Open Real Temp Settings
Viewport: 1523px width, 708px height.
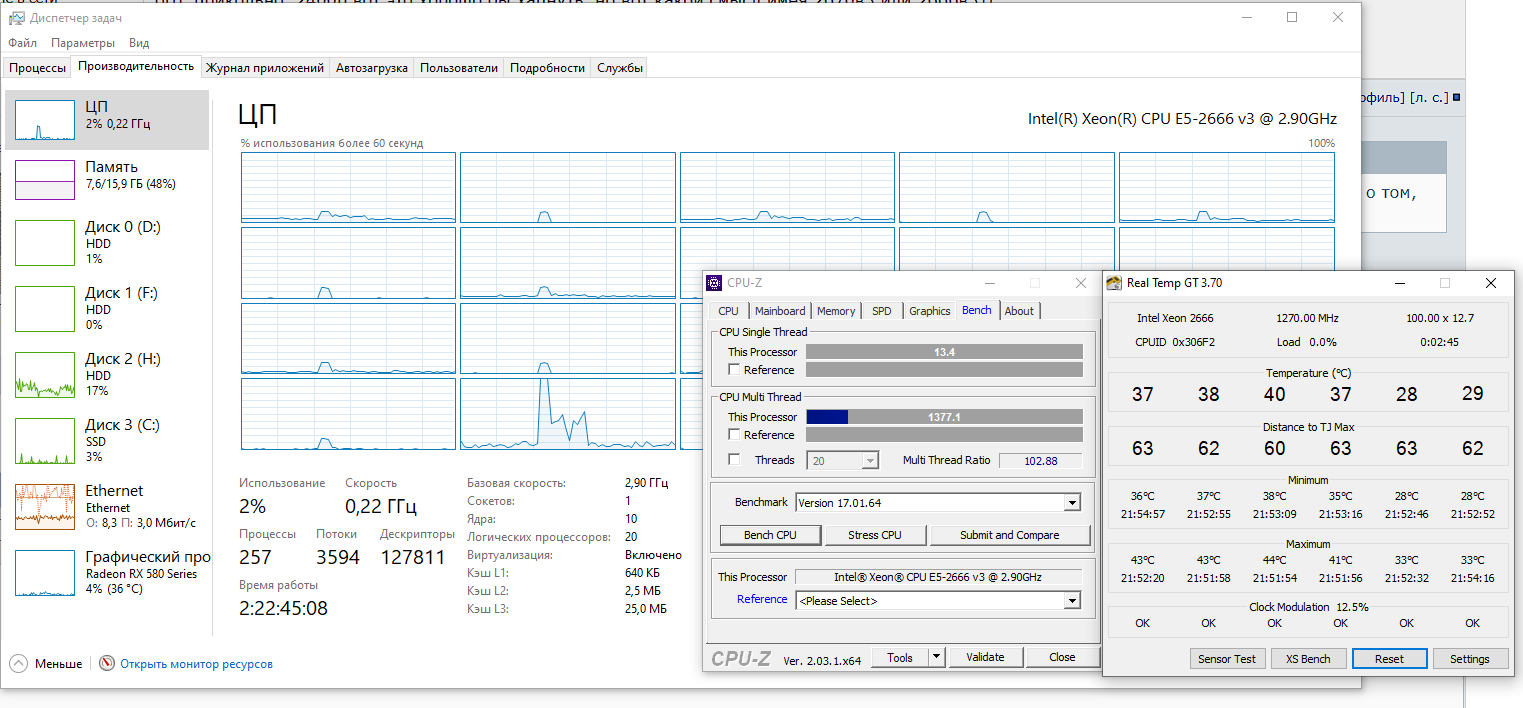(1469, 659)
